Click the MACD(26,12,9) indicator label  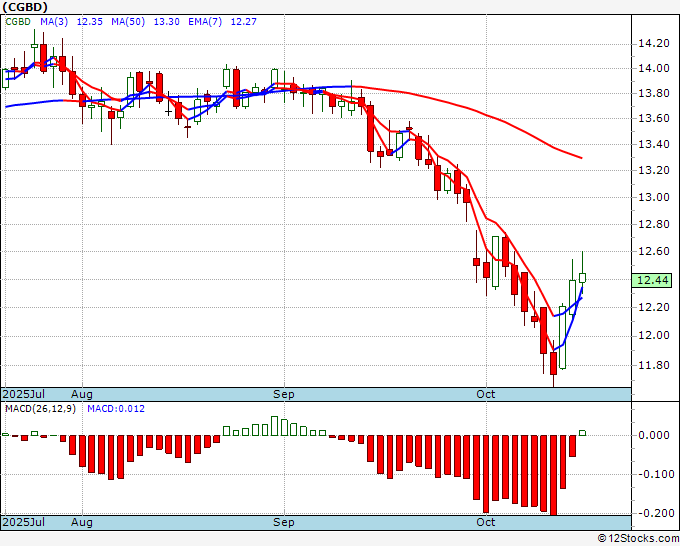[x=40, y=409]
